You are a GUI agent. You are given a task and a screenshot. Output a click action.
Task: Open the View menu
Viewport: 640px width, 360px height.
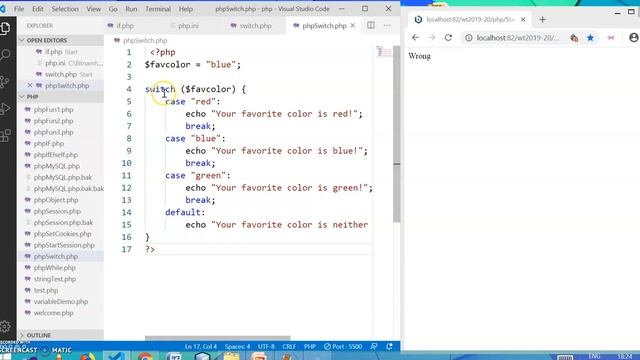pyautogui.click(x=93, y=9)
